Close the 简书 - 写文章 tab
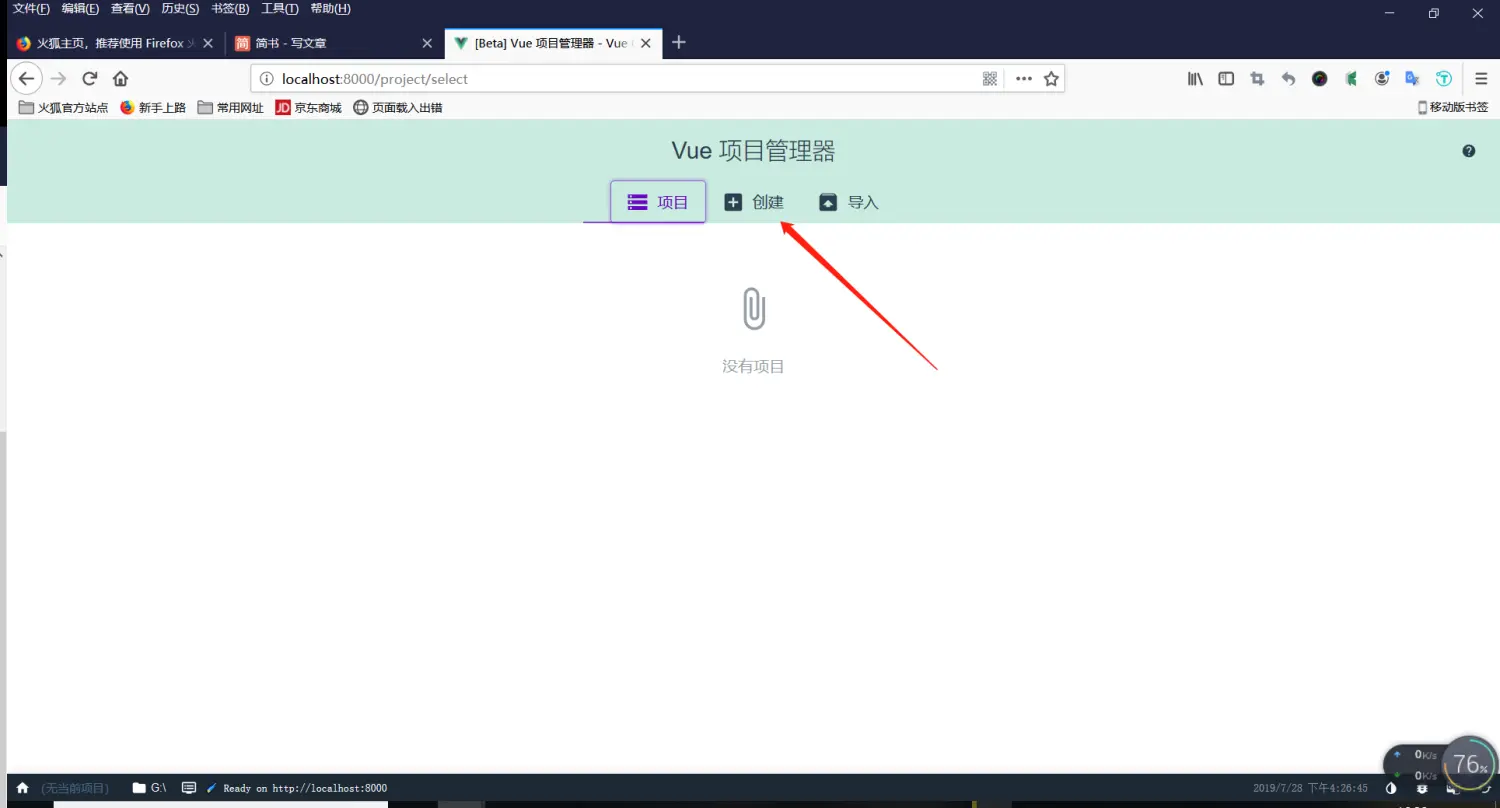 (x=427, y=43)
